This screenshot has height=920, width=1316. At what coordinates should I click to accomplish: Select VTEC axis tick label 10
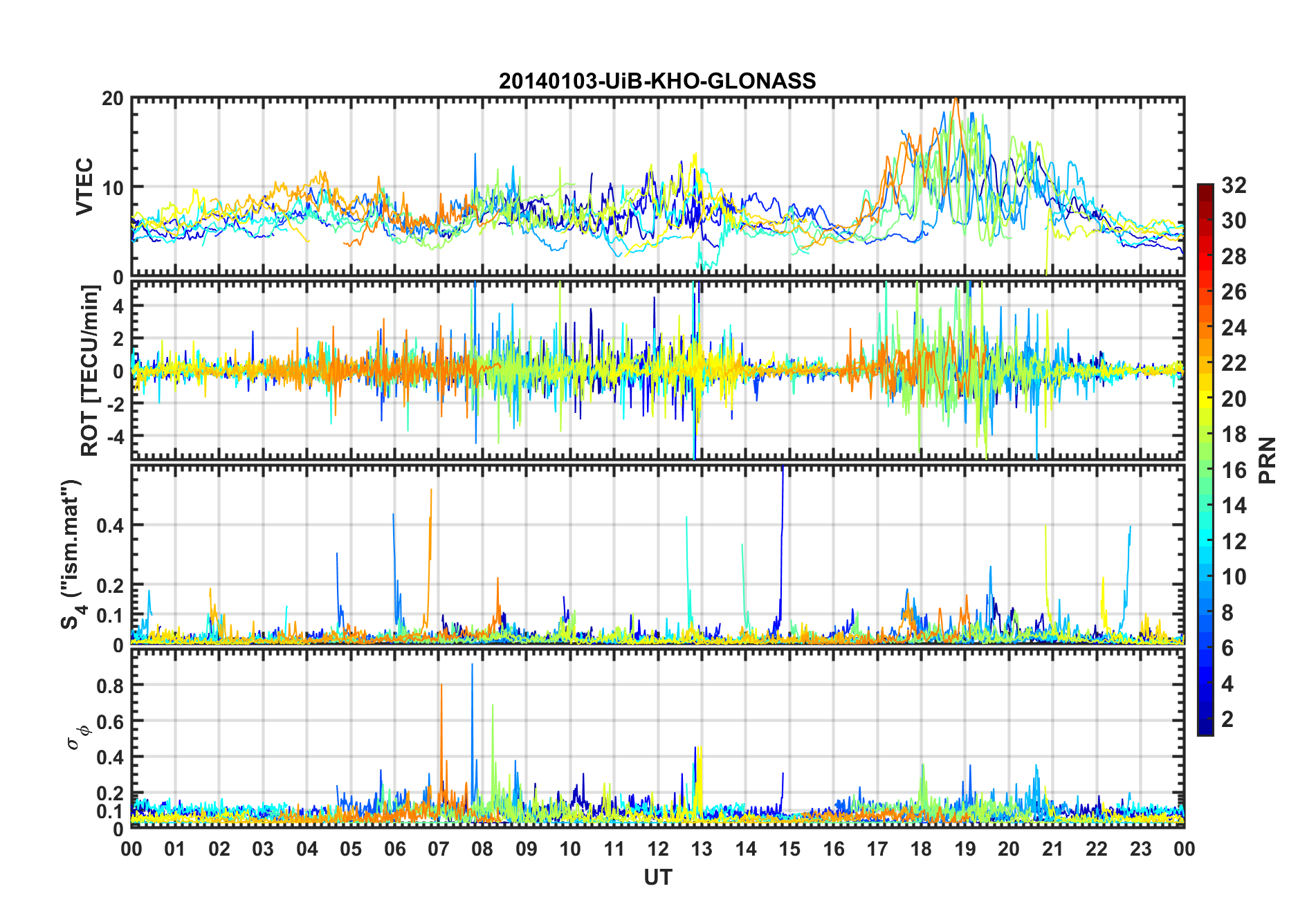click(113, 188)
